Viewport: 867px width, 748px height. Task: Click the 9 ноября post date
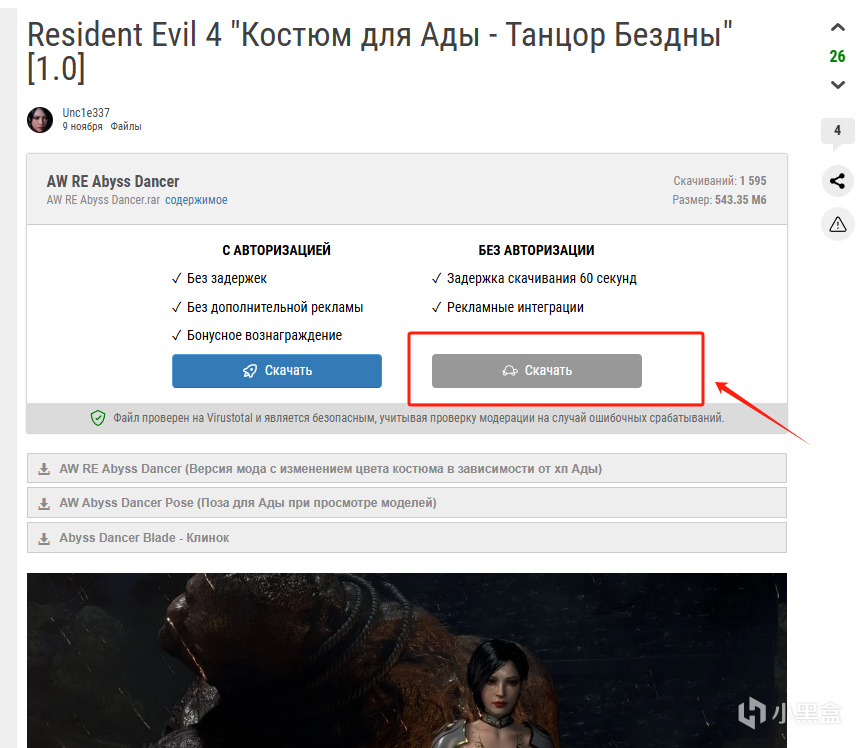coord(82,127)
